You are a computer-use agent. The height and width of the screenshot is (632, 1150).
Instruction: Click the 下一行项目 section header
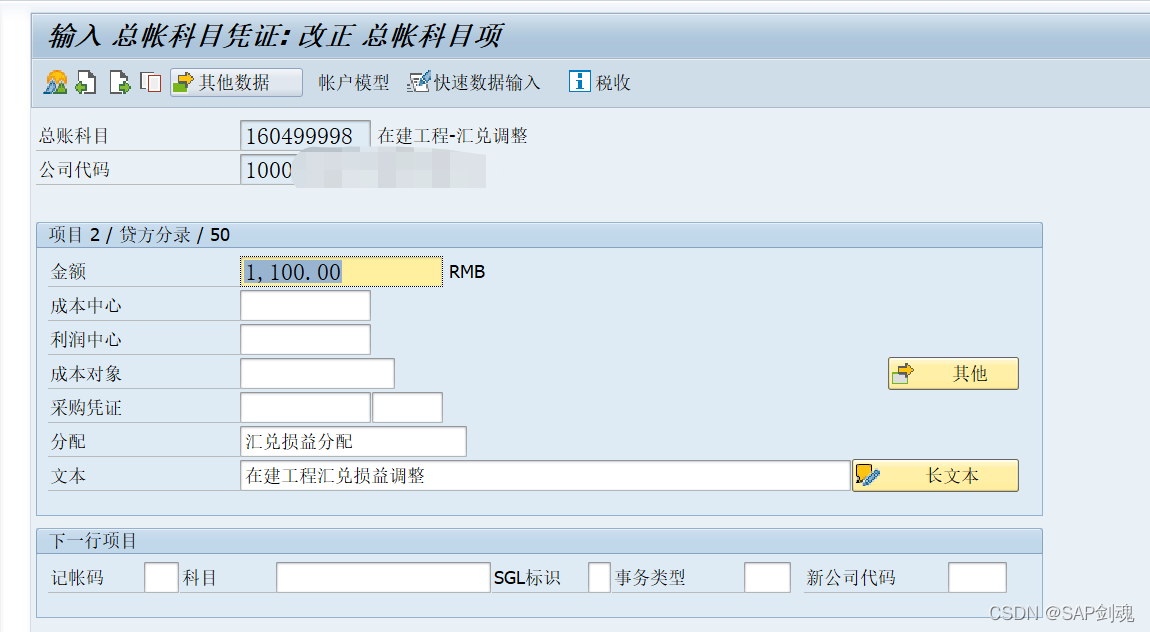pyautogui.click(x=92, y=541)
